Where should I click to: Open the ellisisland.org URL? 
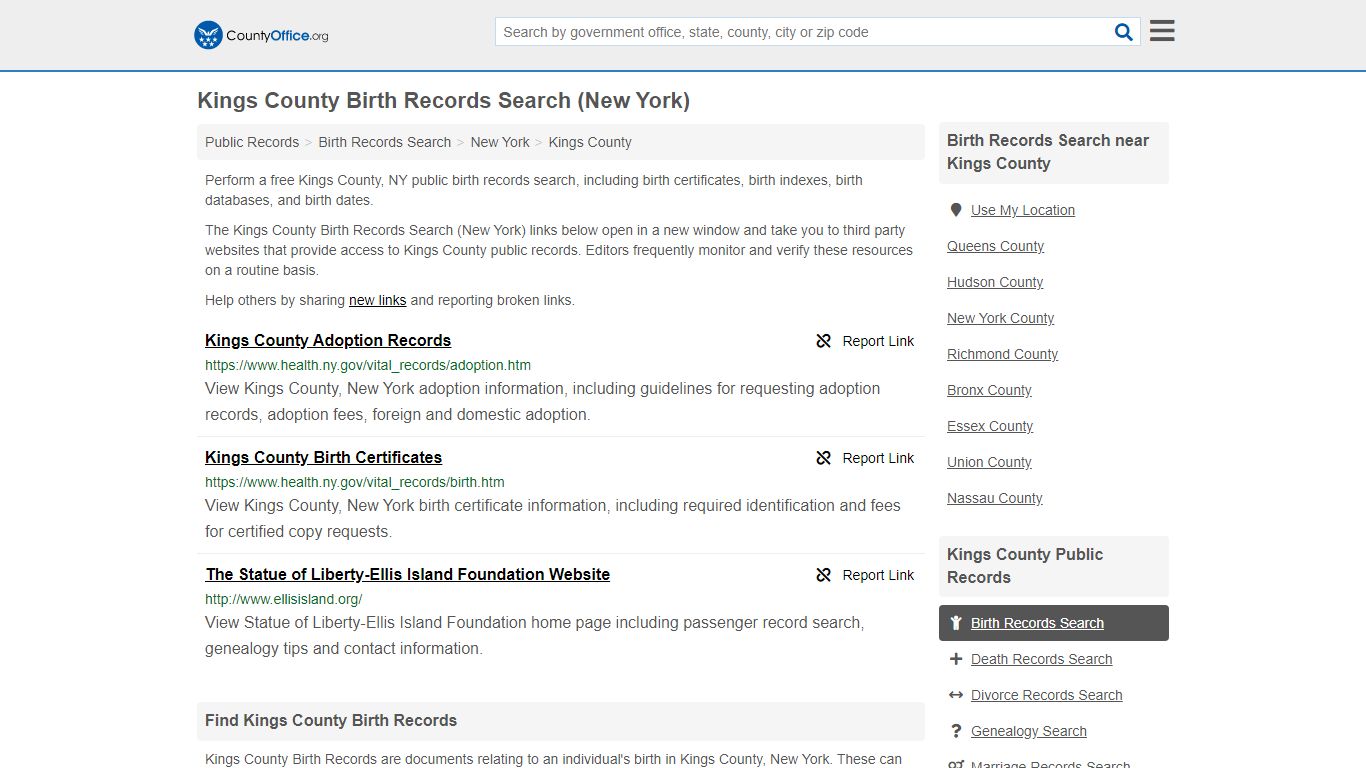284,599
